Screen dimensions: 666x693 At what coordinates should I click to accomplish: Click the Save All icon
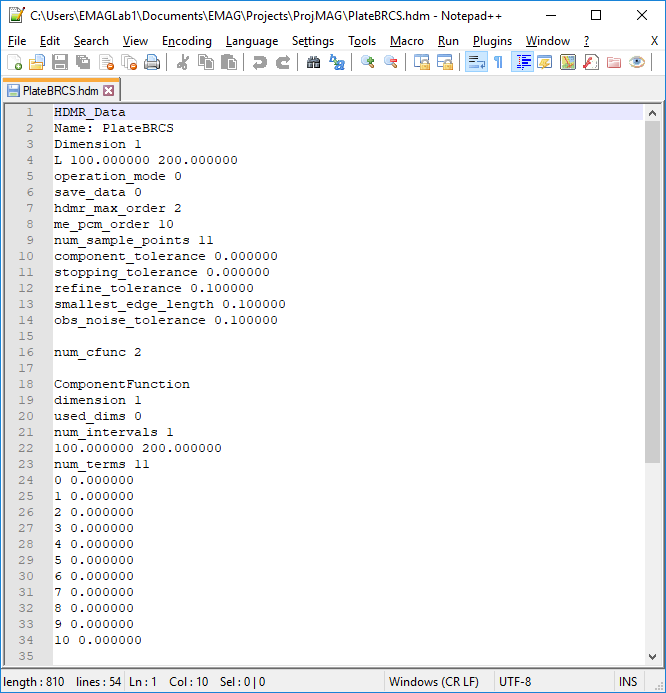[x=83, y=62]
